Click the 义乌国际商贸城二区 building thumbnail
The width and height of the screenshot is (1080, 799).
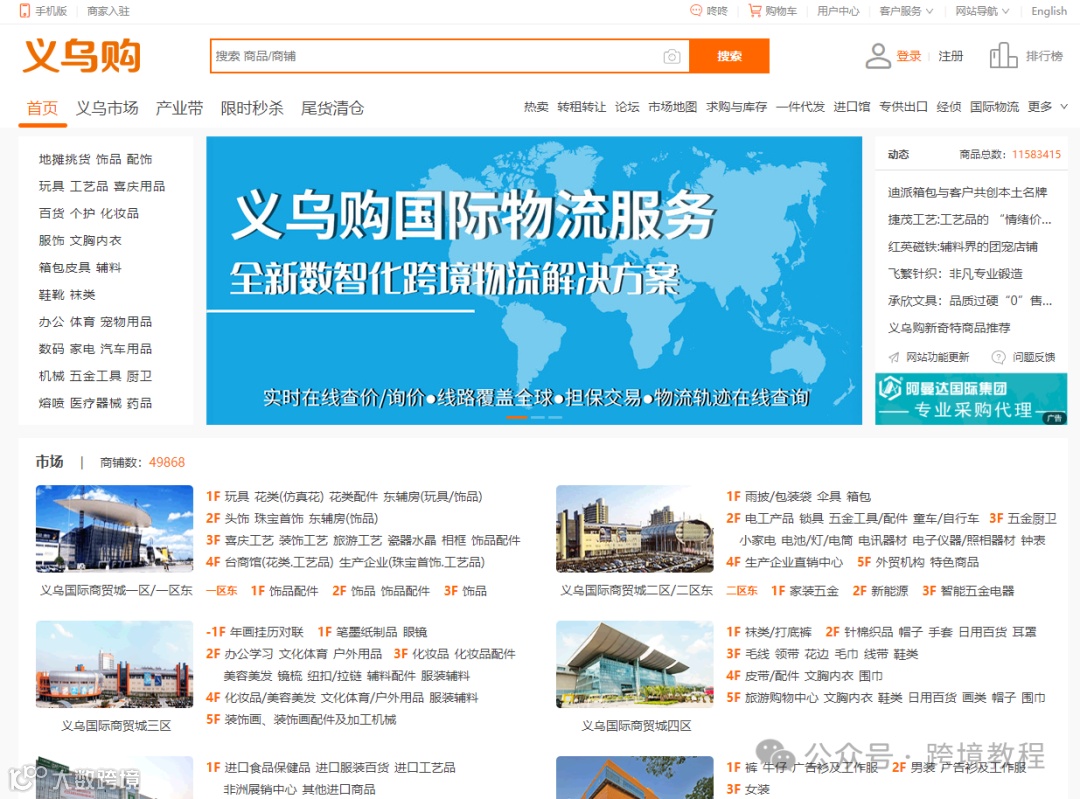tap(635, 528)
